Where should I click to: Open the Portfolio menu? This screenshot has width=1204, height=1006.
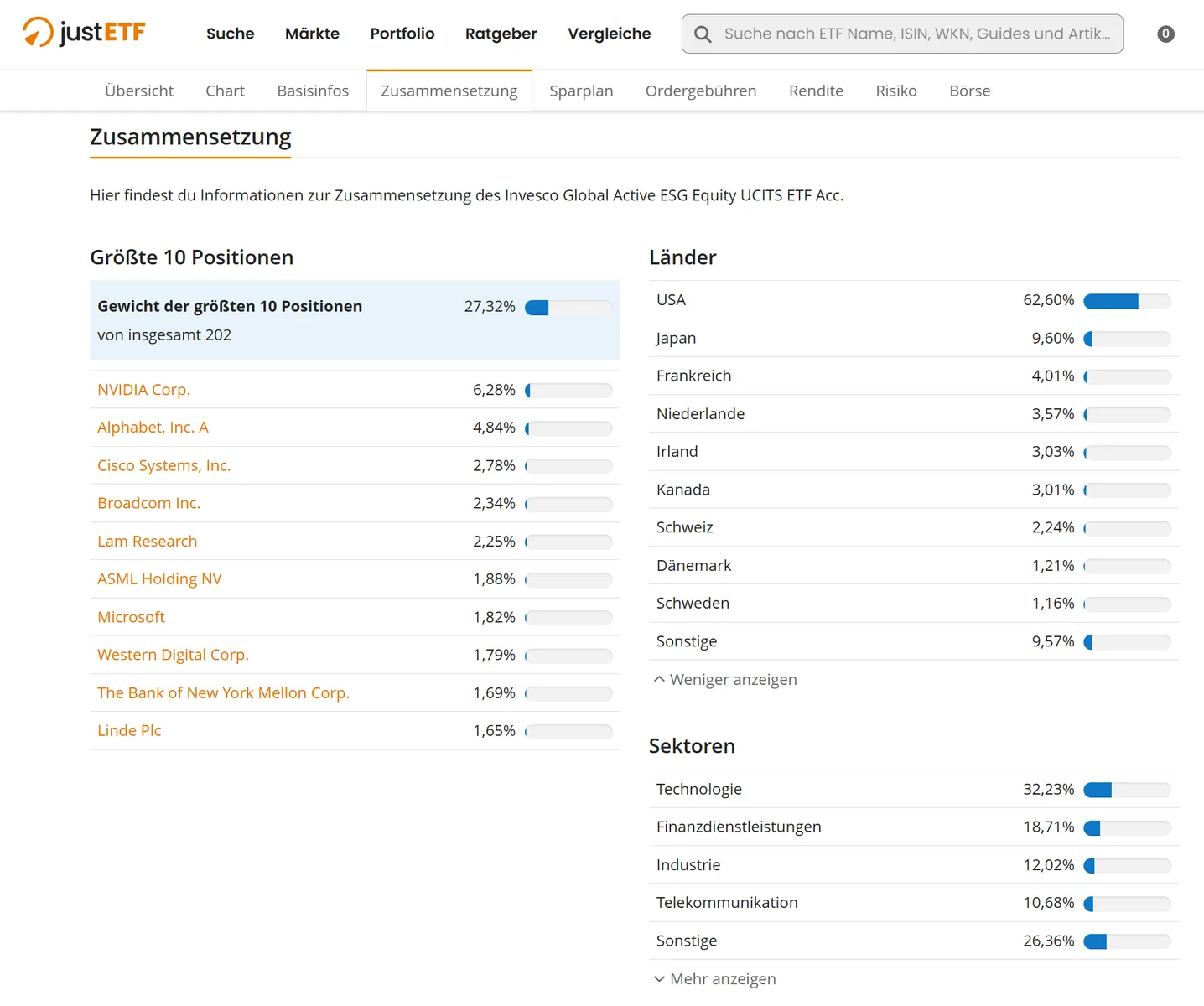point(402,34)
